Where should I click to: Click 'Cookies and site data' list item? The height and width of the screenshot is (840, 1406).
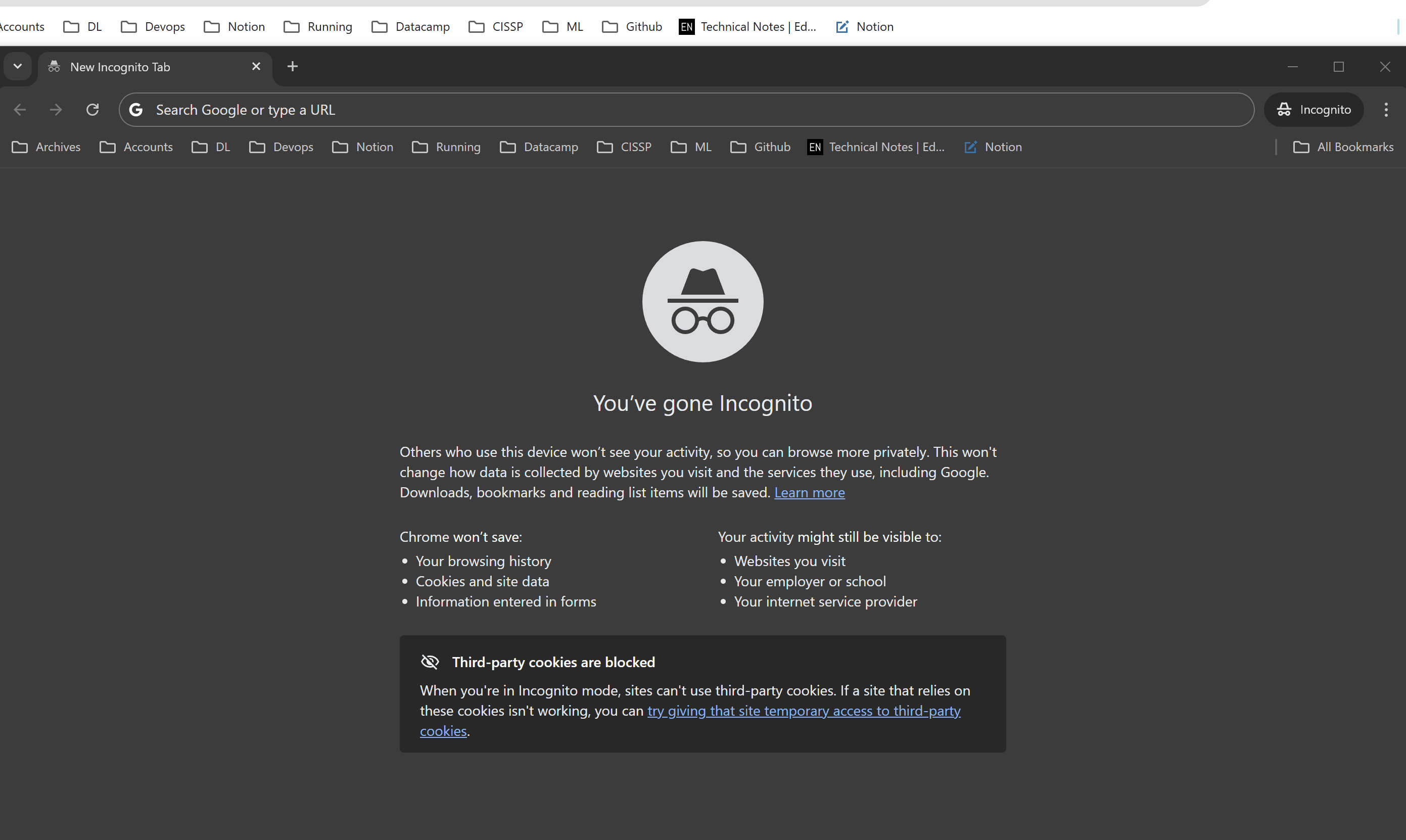482,581
